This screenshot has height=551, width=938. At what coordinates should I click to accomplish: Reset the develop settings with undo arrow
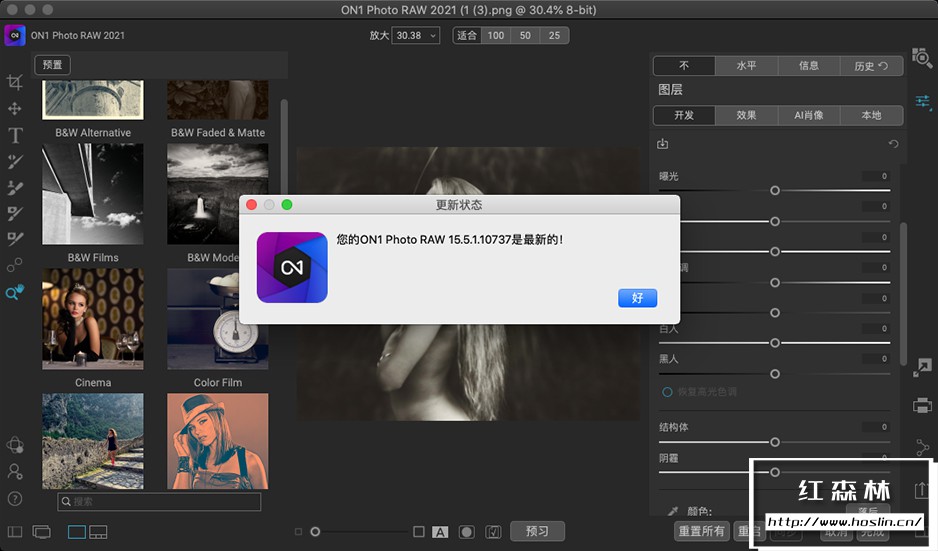(893, 144)
